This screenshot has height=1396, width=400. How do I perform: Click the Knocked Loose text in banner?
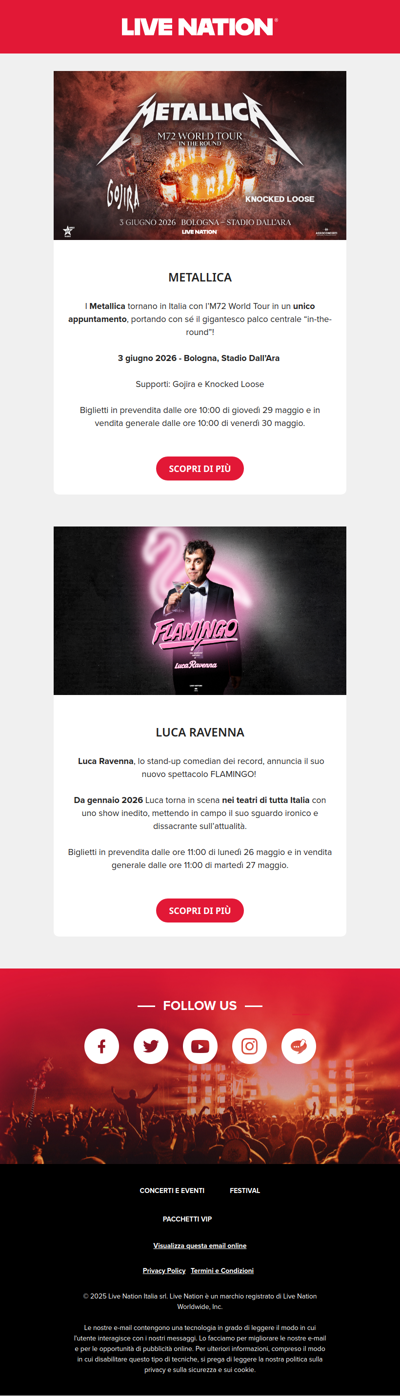point(279,199)
